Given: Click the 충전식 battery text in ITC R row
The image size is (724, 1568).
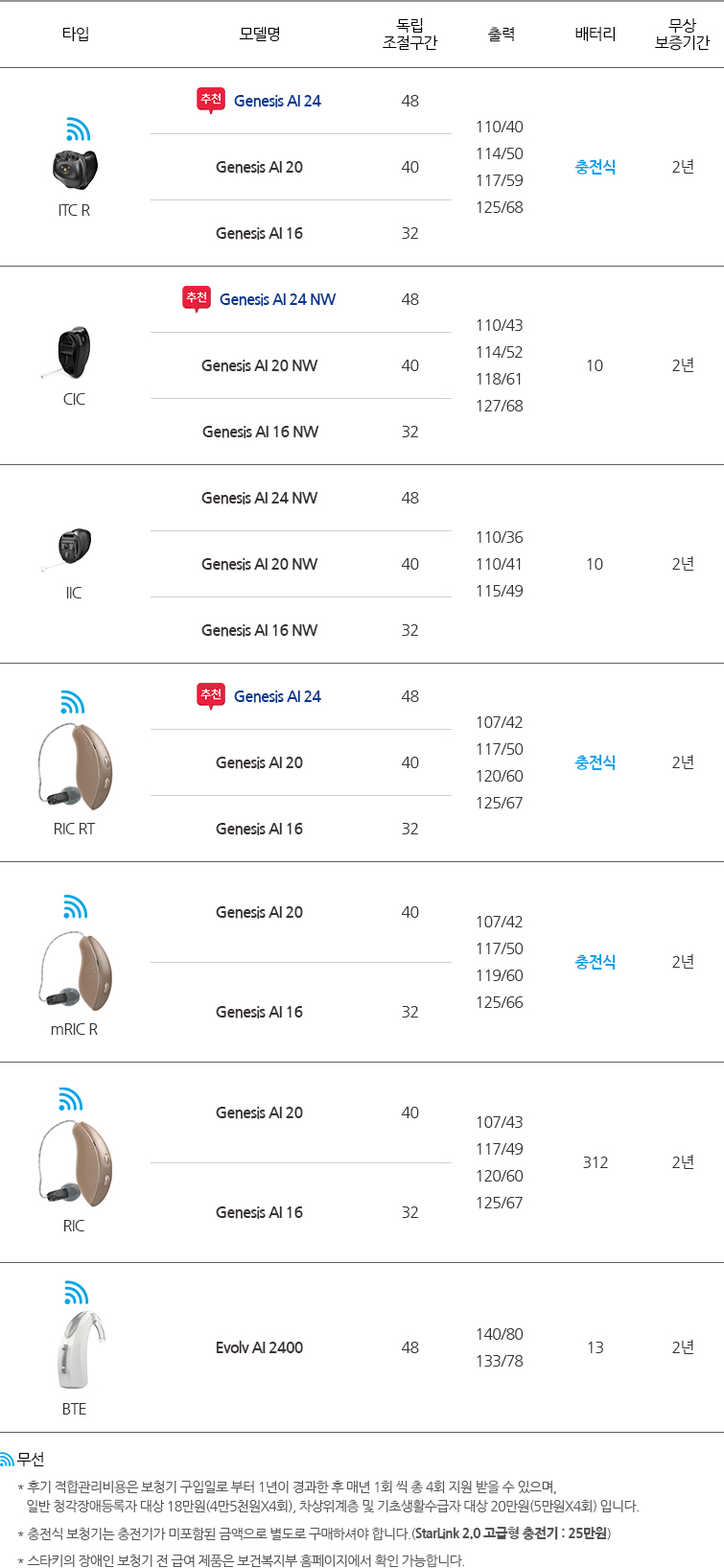Looking at the screenshot, I should click(x=595, y=167).
